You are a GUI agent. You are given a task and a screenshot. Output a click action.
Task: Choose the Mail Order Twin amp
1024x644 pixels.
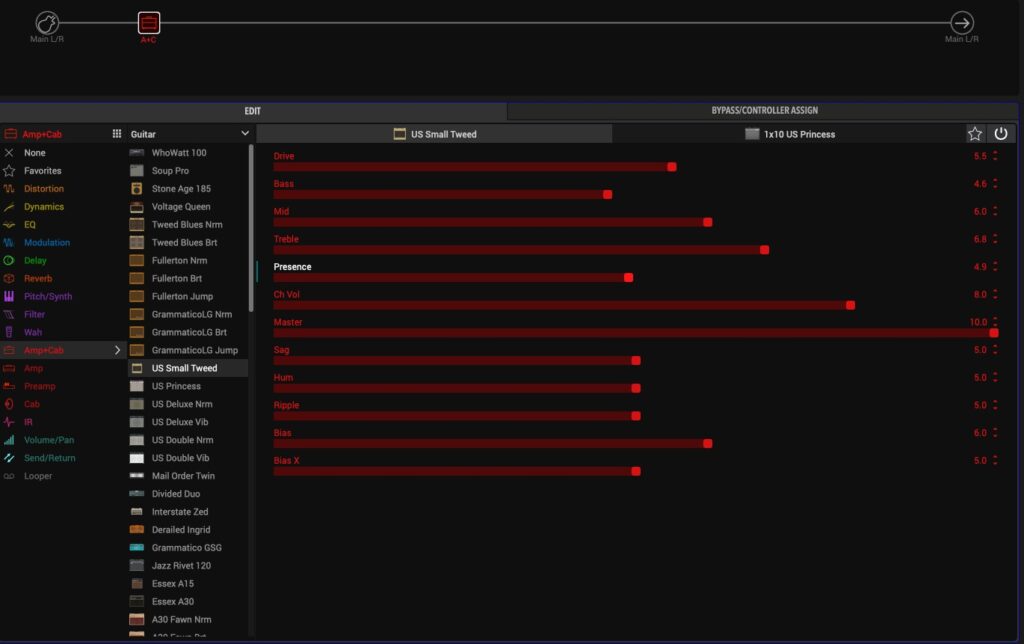pos(183,476)
